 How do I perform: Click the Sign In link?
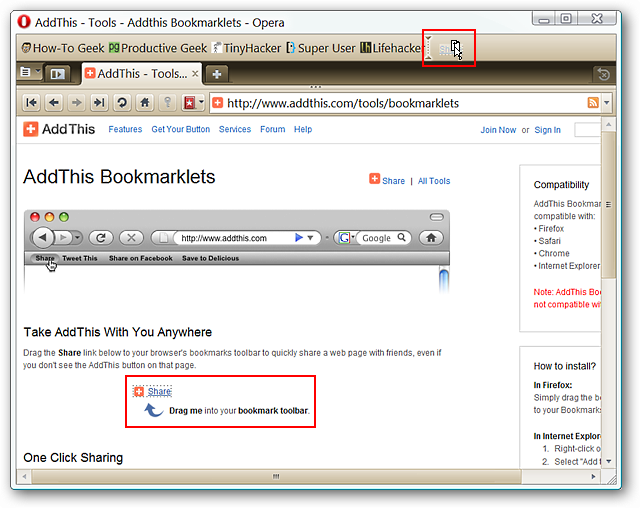[547, 130]
